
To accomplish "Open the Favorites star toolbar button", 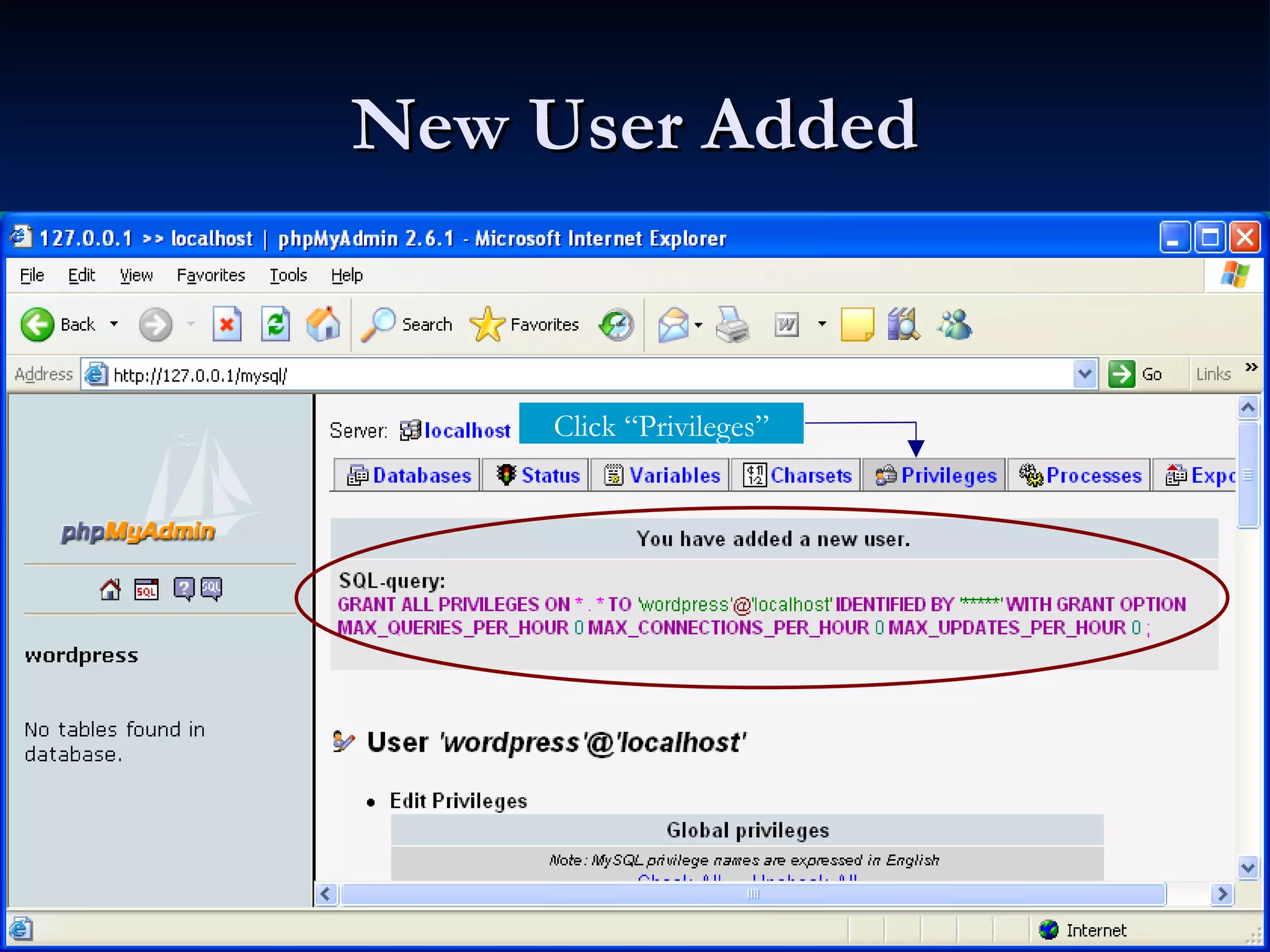I will point(524,324).
